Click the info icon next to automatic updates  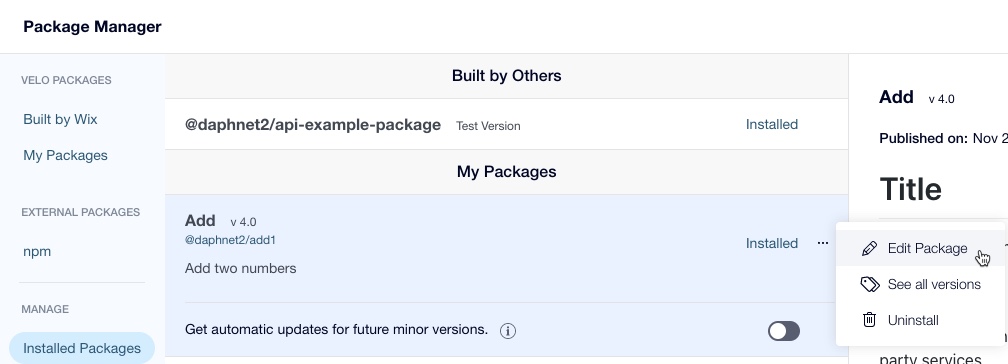(x=508, y=331)
